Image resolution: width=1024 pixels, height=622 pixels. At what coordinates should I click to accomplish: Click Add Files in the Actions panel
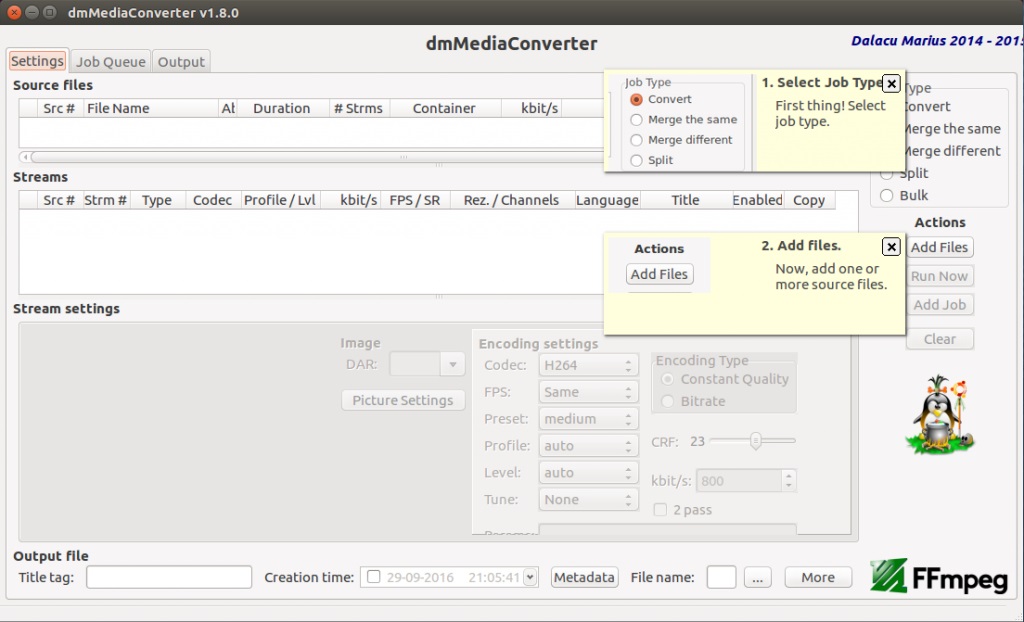pyautogui.click(x=939, y=247)
